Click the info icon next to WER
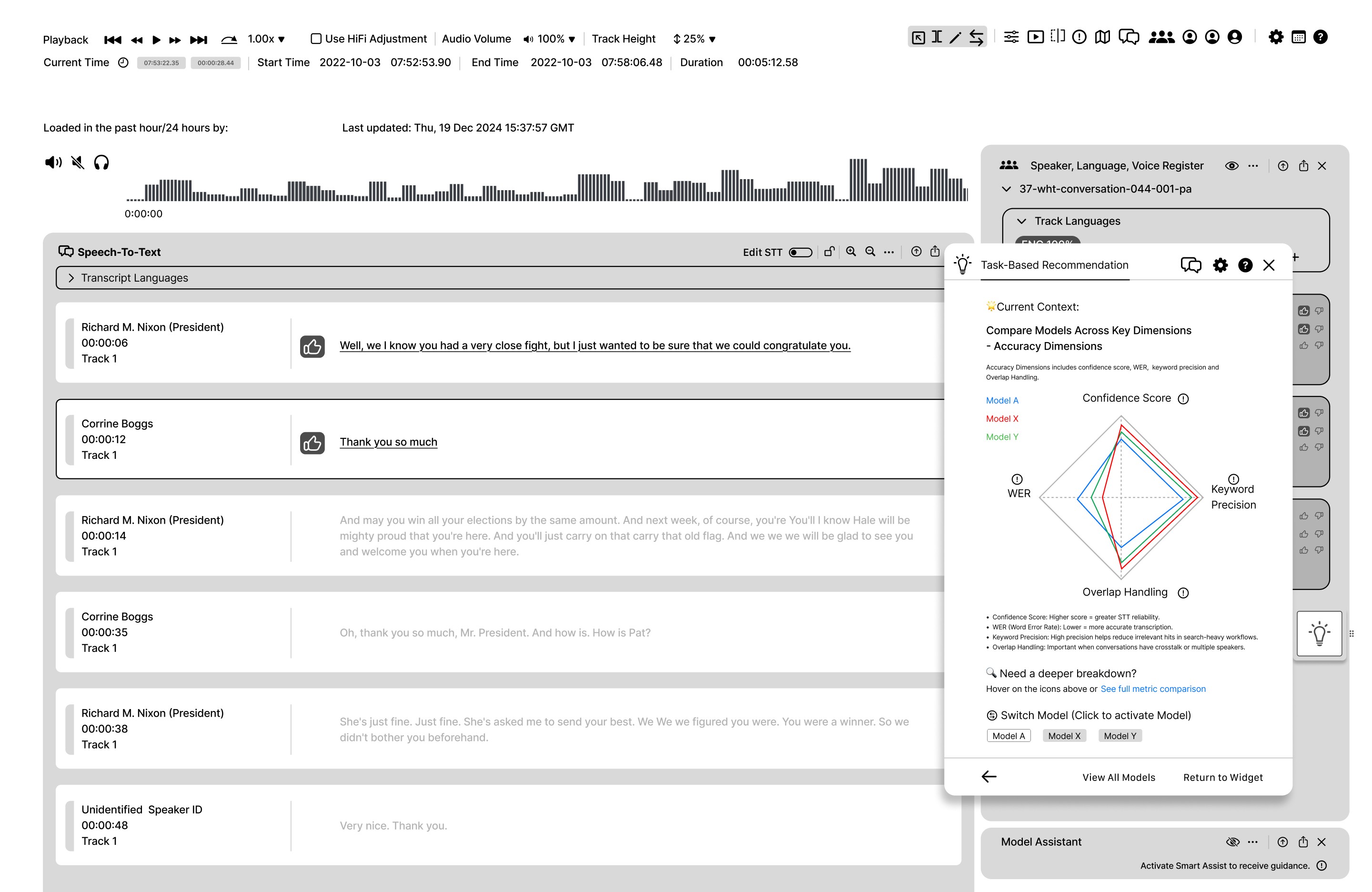 1017,479
